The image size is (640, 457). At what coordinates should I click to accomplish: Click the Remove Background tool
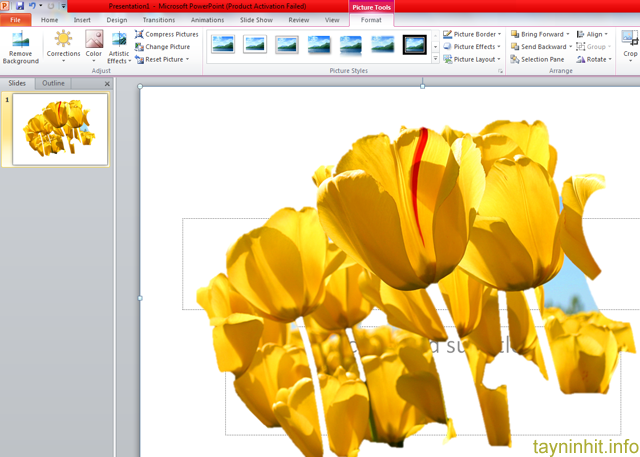20,46
